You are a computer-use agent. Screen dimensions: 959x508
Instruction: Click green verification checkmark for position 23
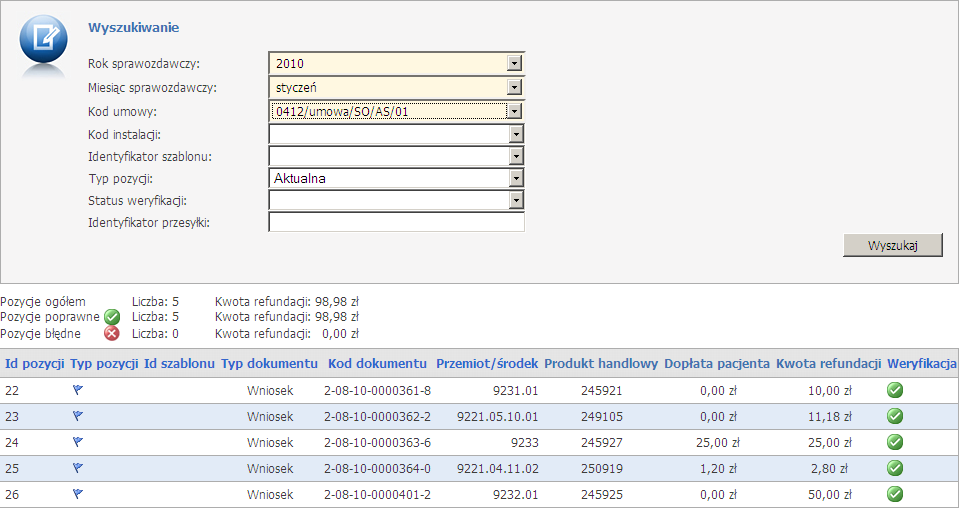(x=895, y=416)
